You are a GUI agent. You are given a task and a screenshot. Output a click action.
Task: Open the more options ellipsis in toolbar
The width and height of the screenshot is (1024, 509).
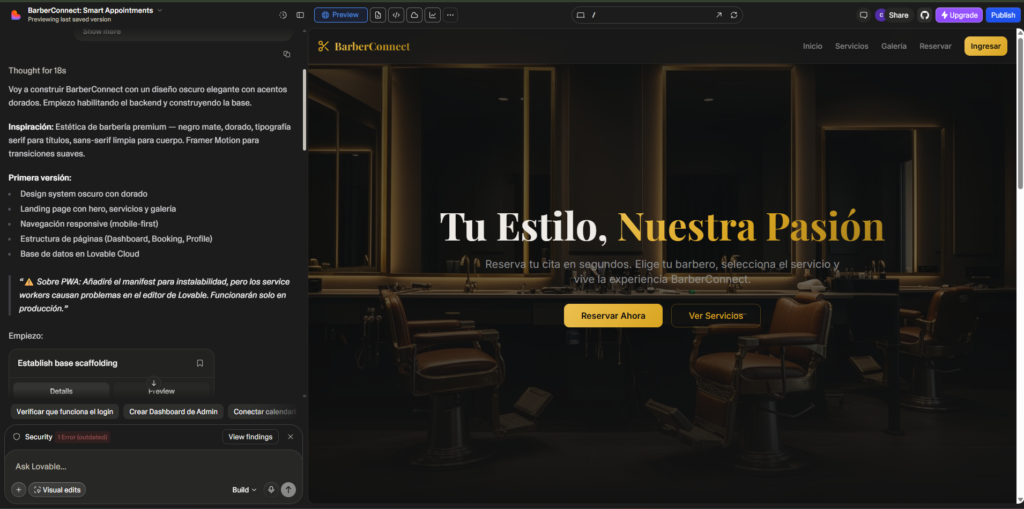tap(450, 14)
